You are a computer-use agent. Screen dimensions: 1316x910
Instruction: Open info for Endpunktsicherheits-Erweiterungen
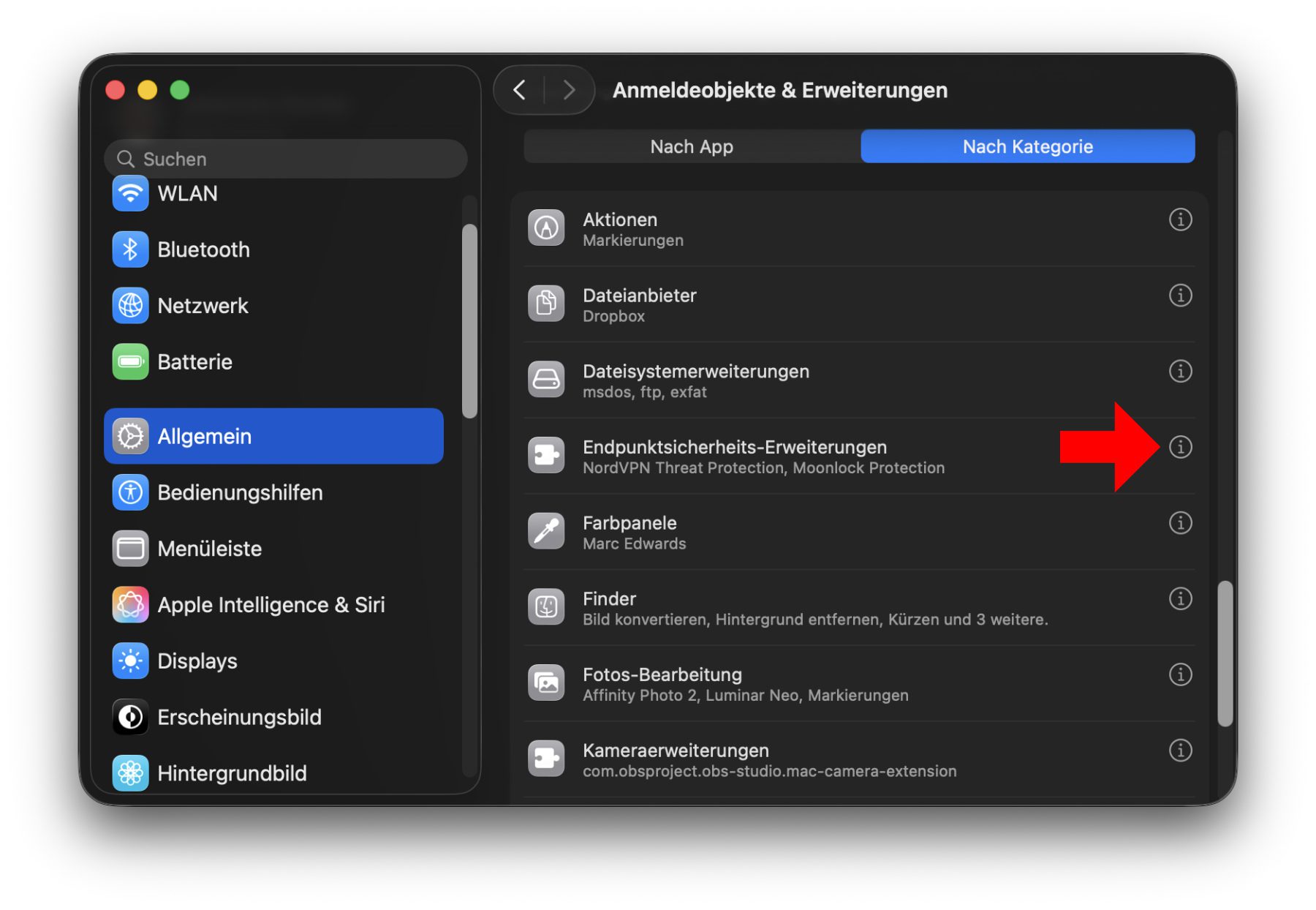[1179, 447]
